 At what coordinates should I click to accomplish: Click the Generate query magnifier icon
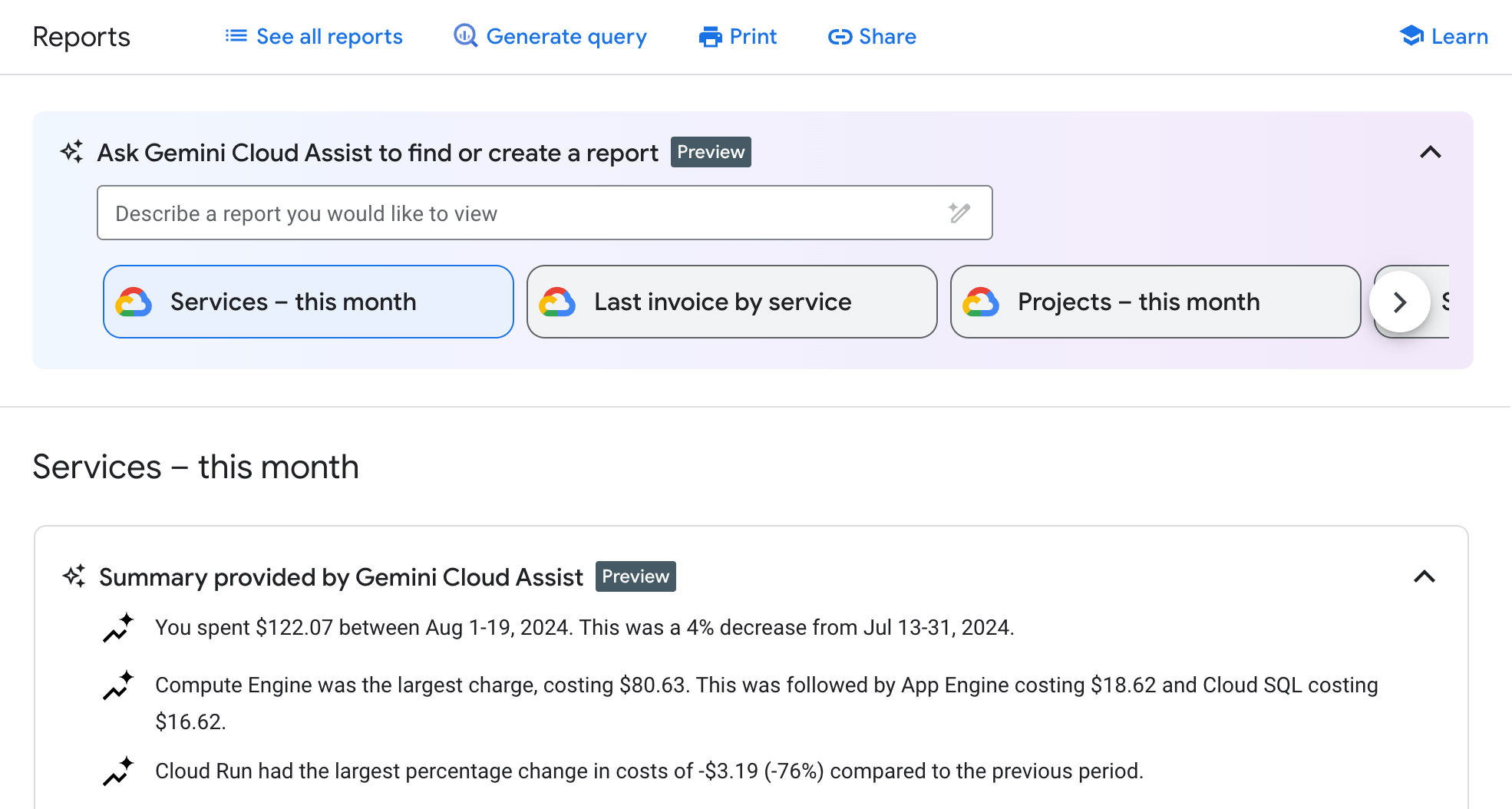[x=465, y=35]
